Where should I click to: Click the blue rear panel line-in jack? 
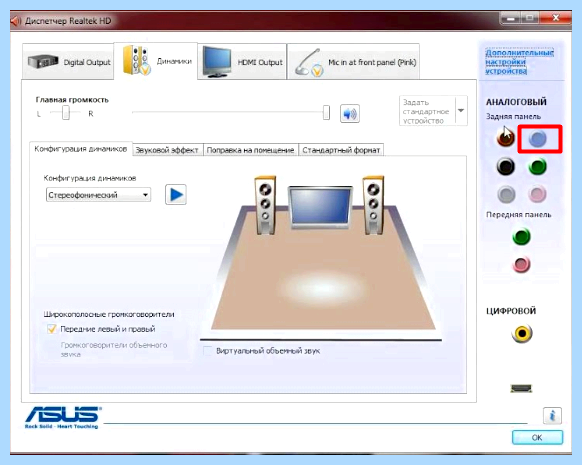click(x=537, y=139)
